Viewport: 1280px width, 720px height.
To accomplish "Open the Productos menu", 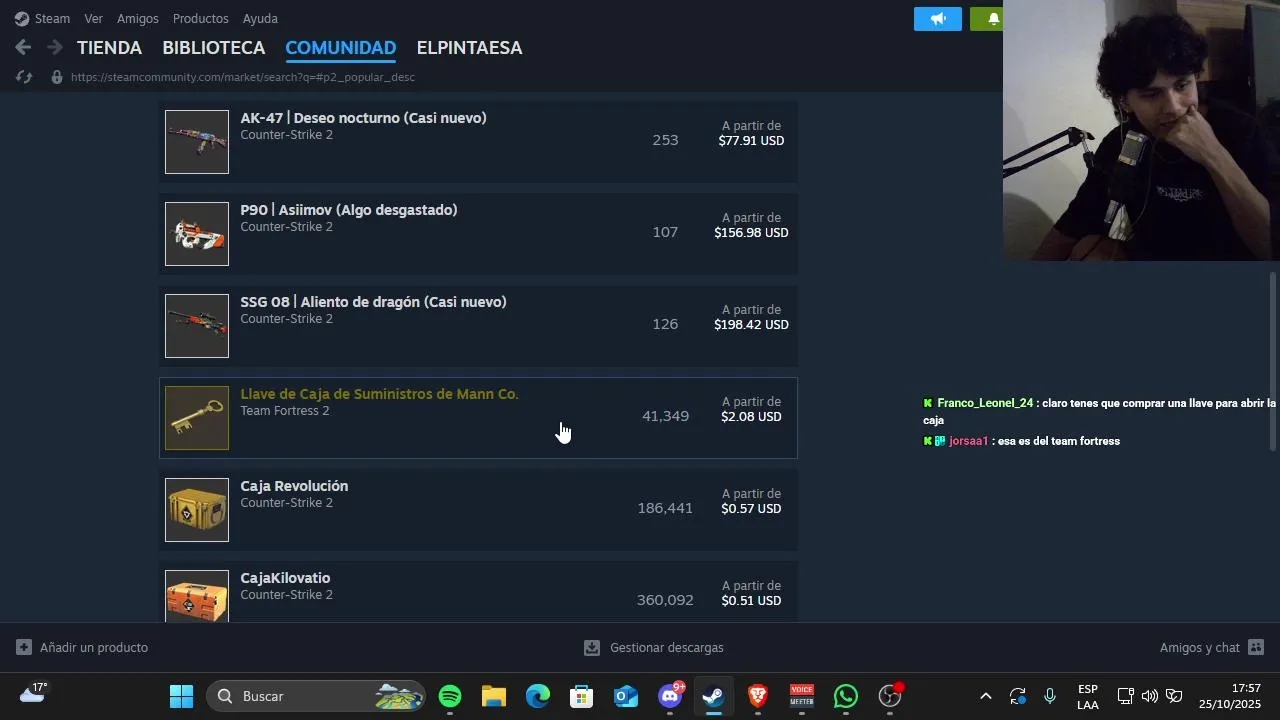I will pyautogui.click(x=200, y=18).
